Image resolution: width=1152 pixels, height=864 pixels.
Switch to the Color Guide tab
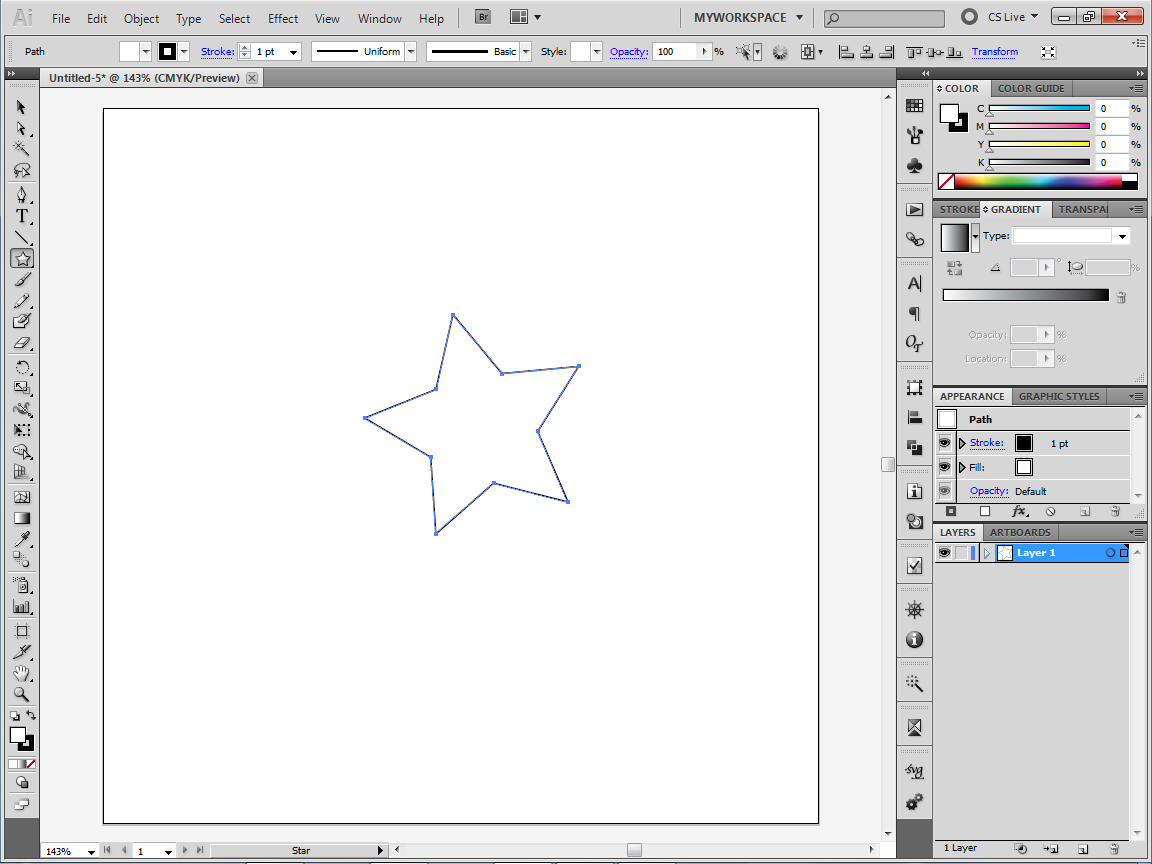click(x=1031, y=88)
